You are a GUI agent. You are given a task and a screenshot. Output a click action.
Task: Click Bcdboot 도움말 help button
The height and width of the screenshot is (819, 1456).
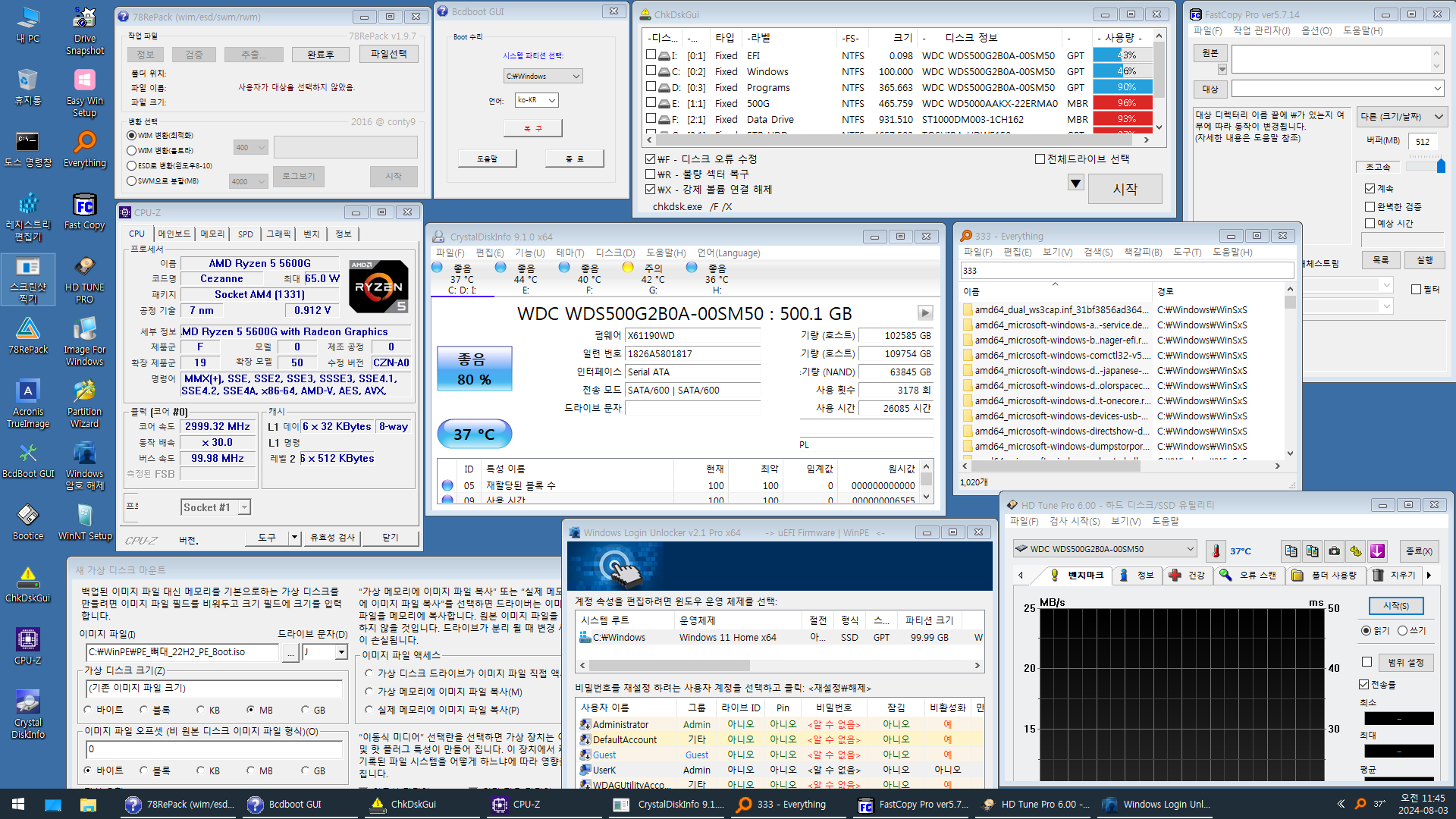(x=488, y=158)
